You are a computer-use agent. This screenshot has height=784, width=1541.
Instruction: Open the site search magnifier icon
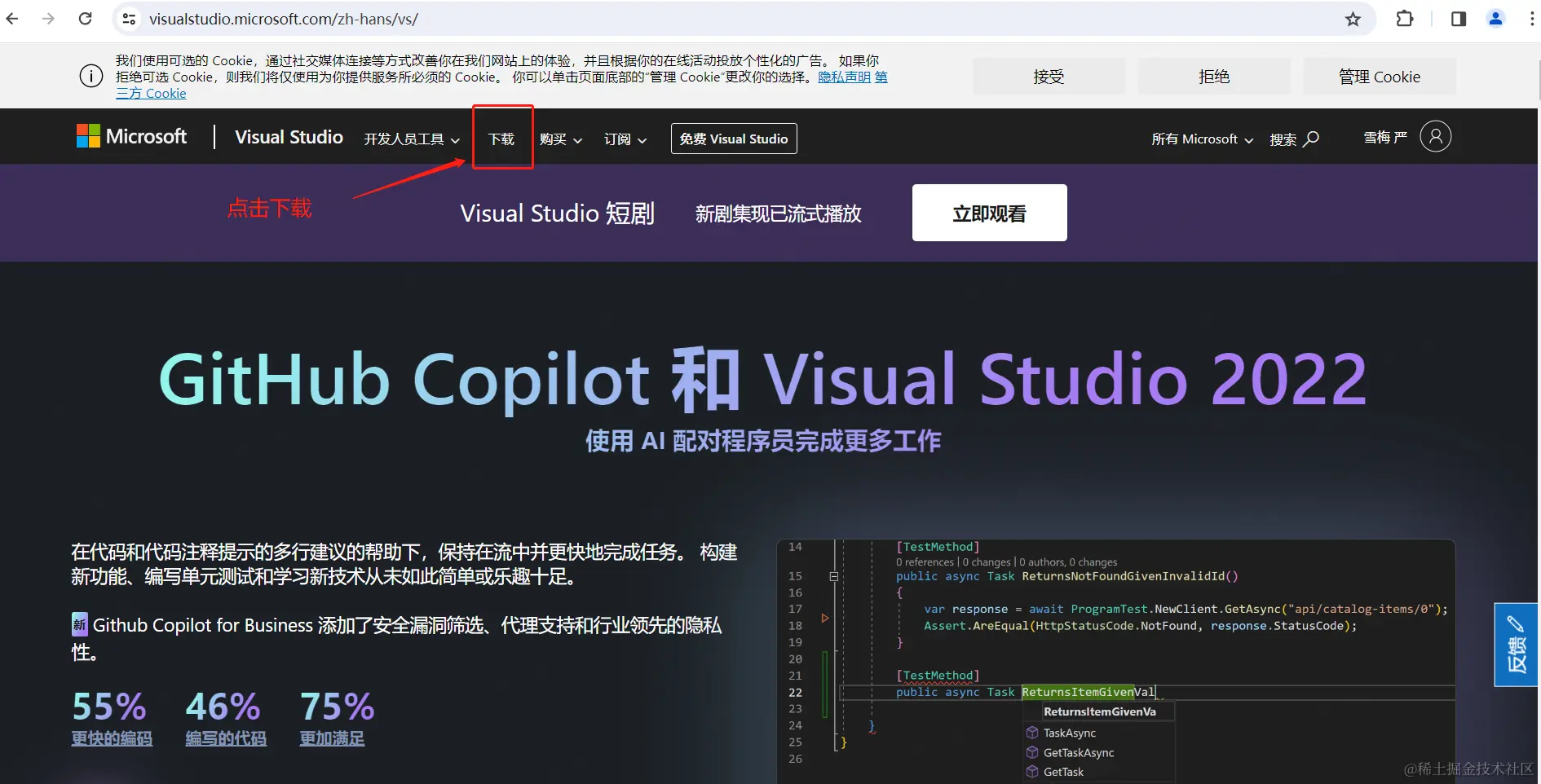click(x=1313, y=139)
